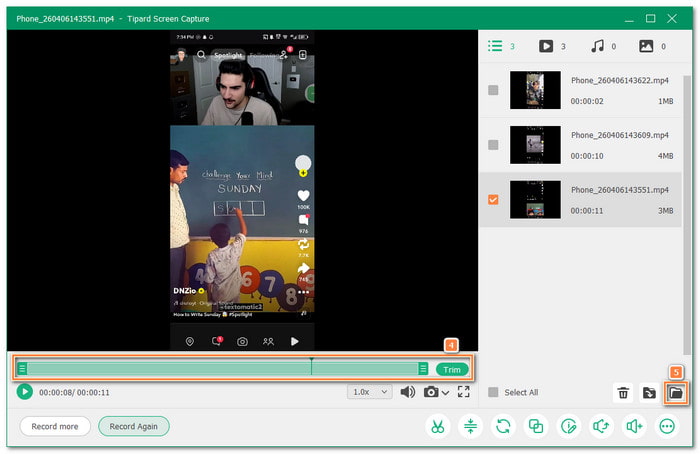
Task: Play the recorded video
Action: click(x=25, y=392)
